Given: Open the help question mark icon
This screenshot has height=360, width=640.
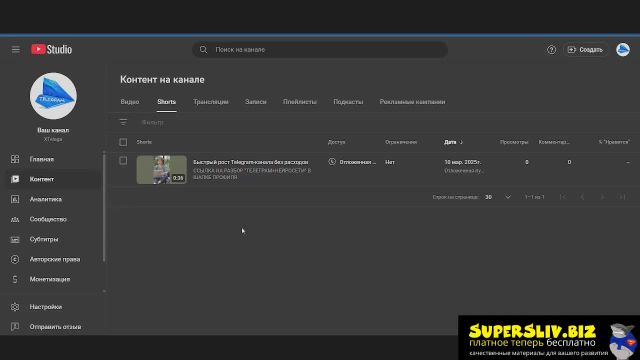Looking at the screenshot, I should click(551, 50).
